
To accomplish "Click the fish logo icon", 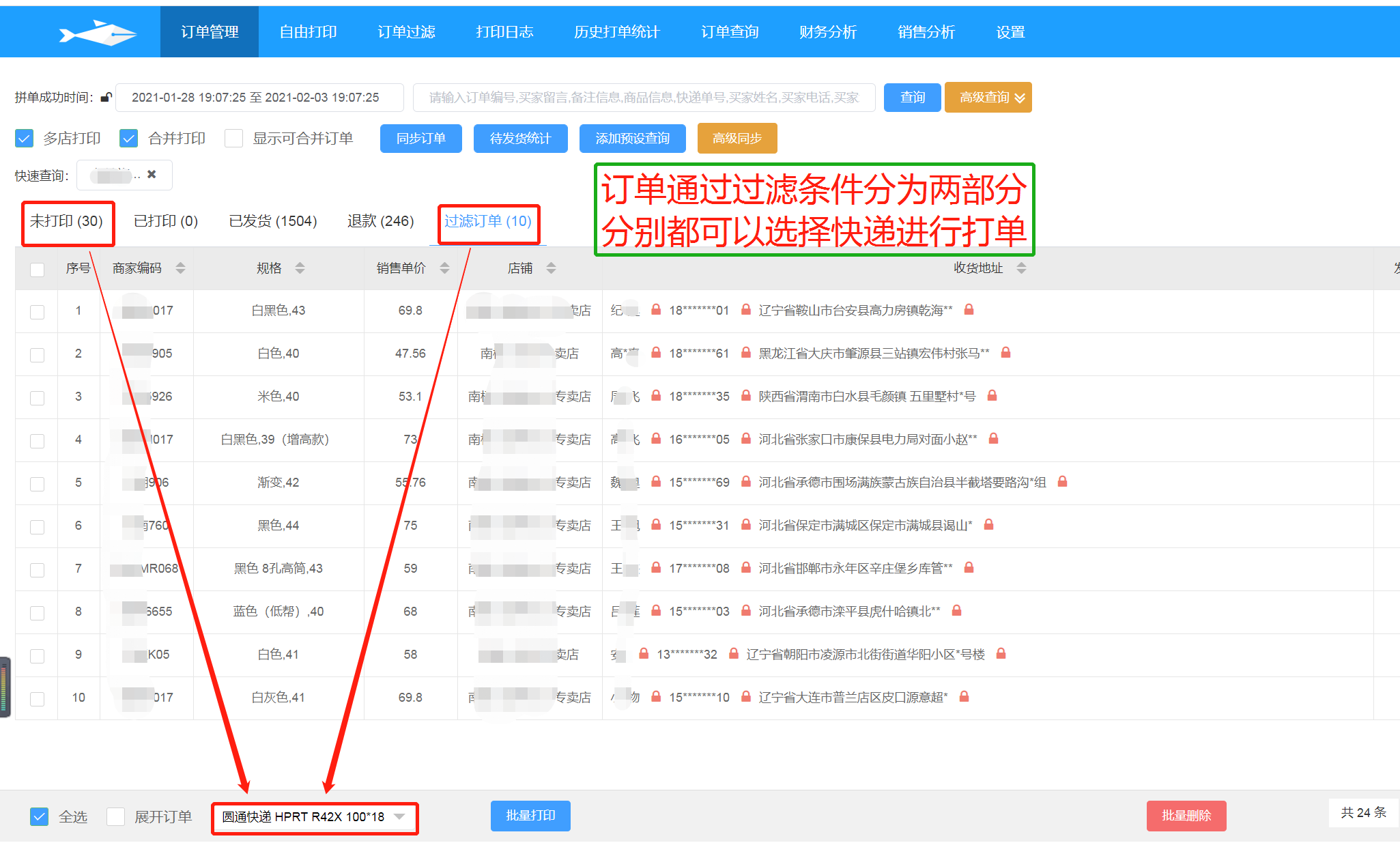I will pyautogui.click(x=98, y=32).
